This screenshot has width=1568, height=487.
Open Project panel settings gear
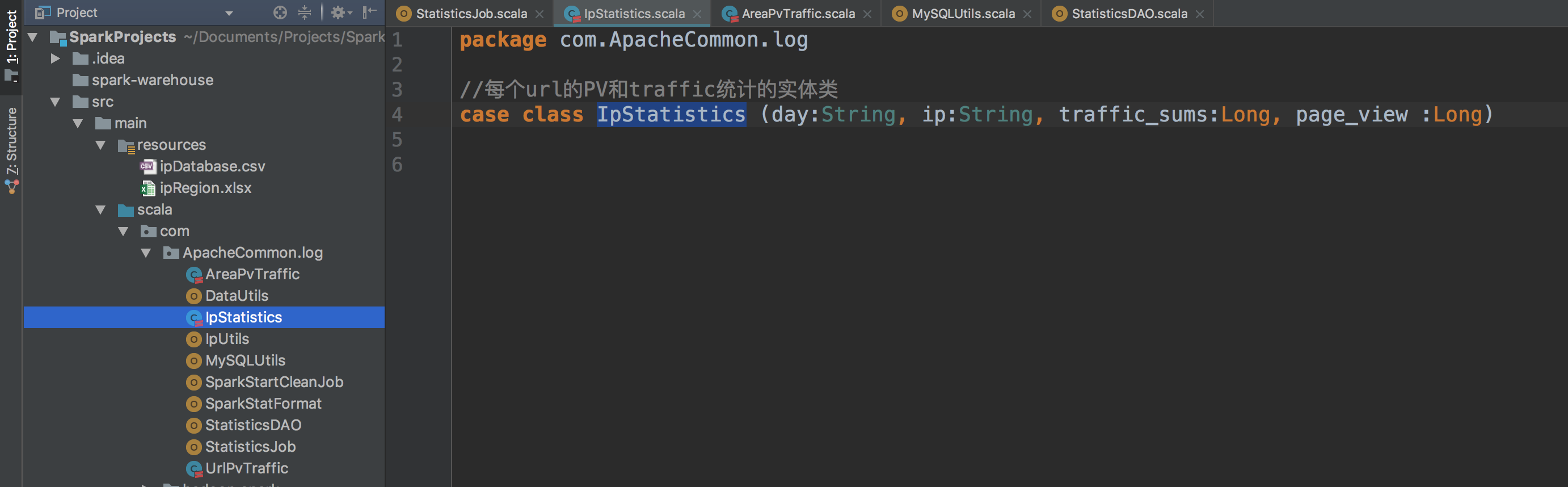click(x=338, y=13)
